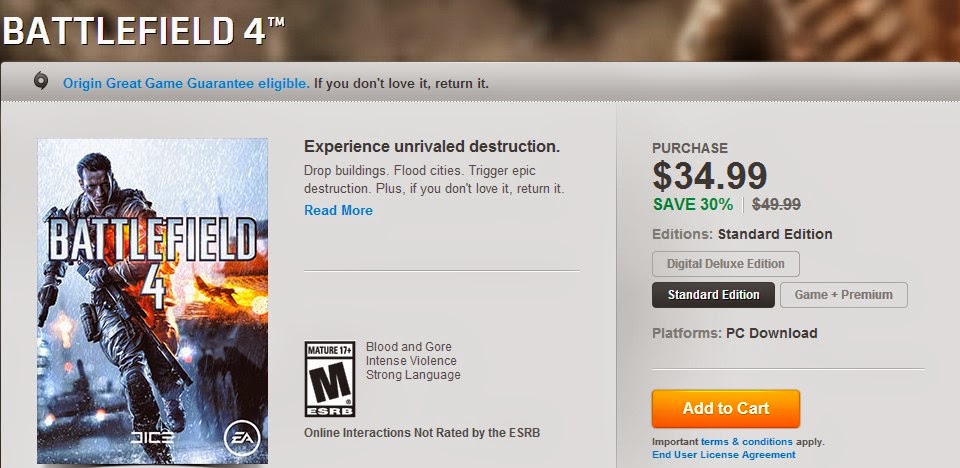This screenshot has height=468, width=960.
Task: Click the $34.99 purchase price
Action: tap(709, 177)
